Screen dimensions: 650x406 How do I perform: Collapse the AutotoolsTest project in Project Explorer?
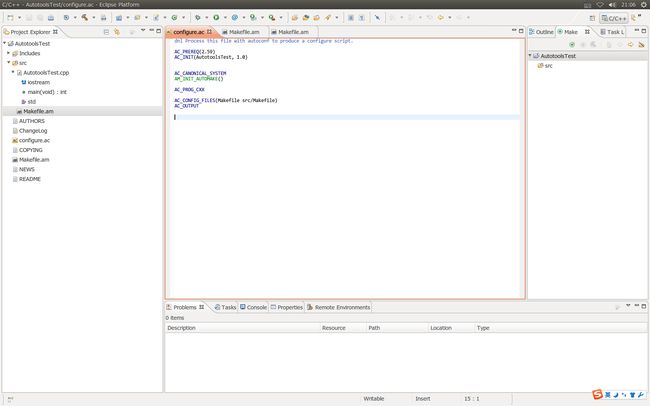click(x=5, y=43)
